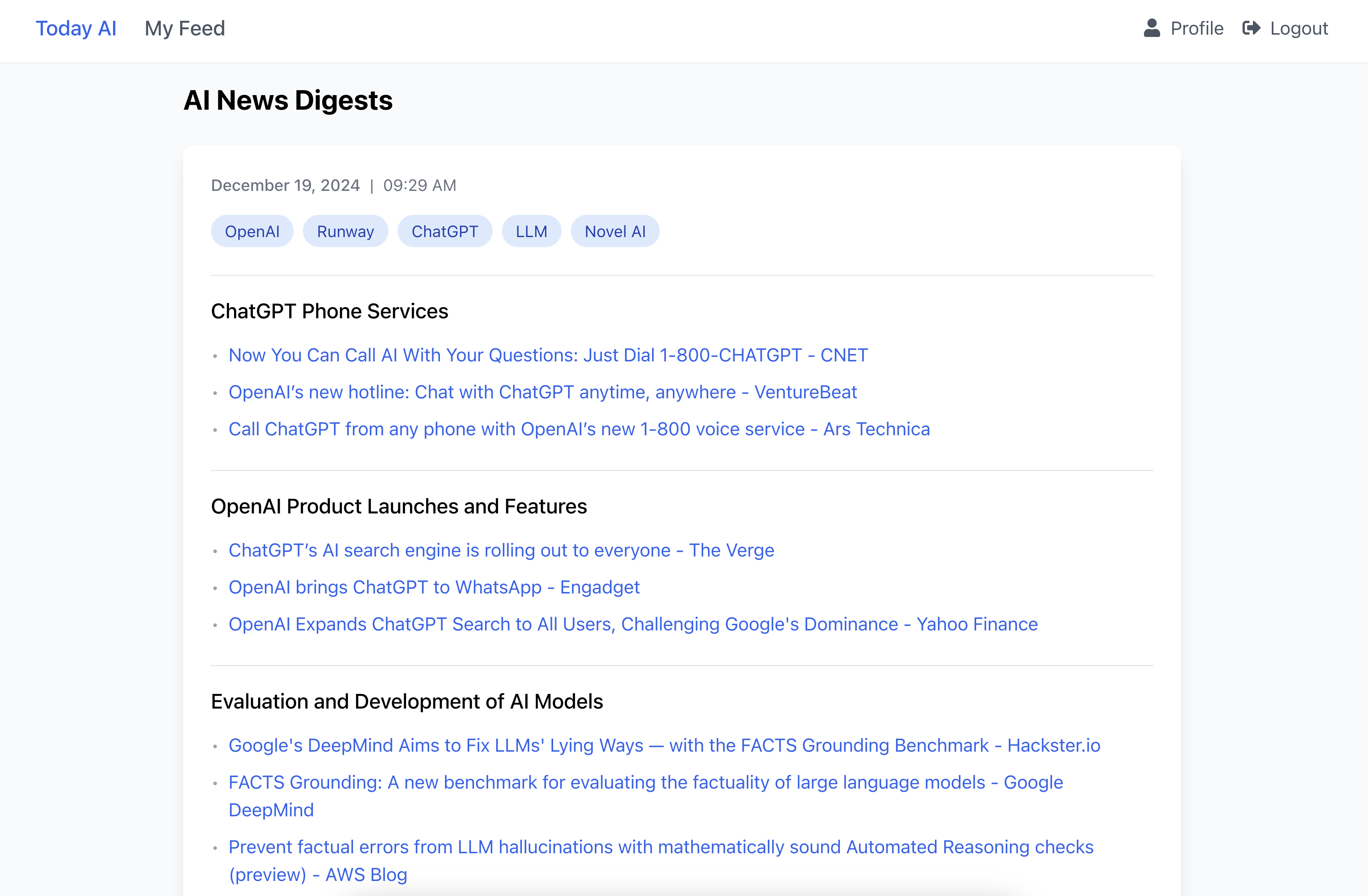Open AWS Blog Automated Reasoning checks article
The width and height of the screenshot is (1368, 896).
click(x=661, y=847)
